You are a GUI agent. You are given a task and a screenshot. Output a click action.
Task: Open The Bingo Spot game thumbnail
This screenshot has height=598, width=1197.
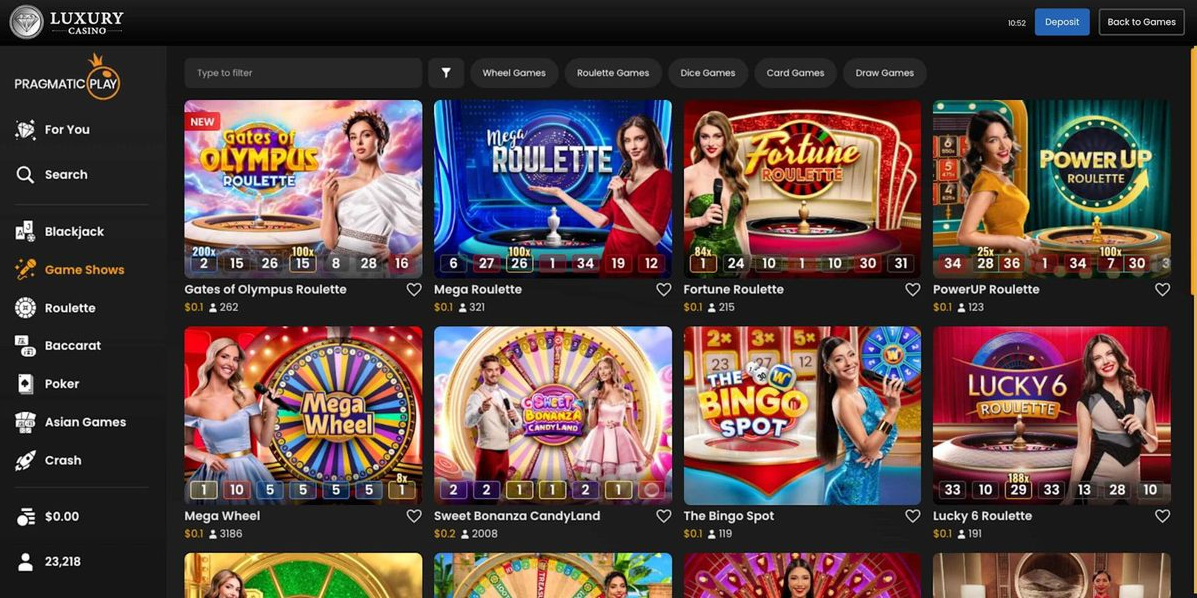point(802,415)
